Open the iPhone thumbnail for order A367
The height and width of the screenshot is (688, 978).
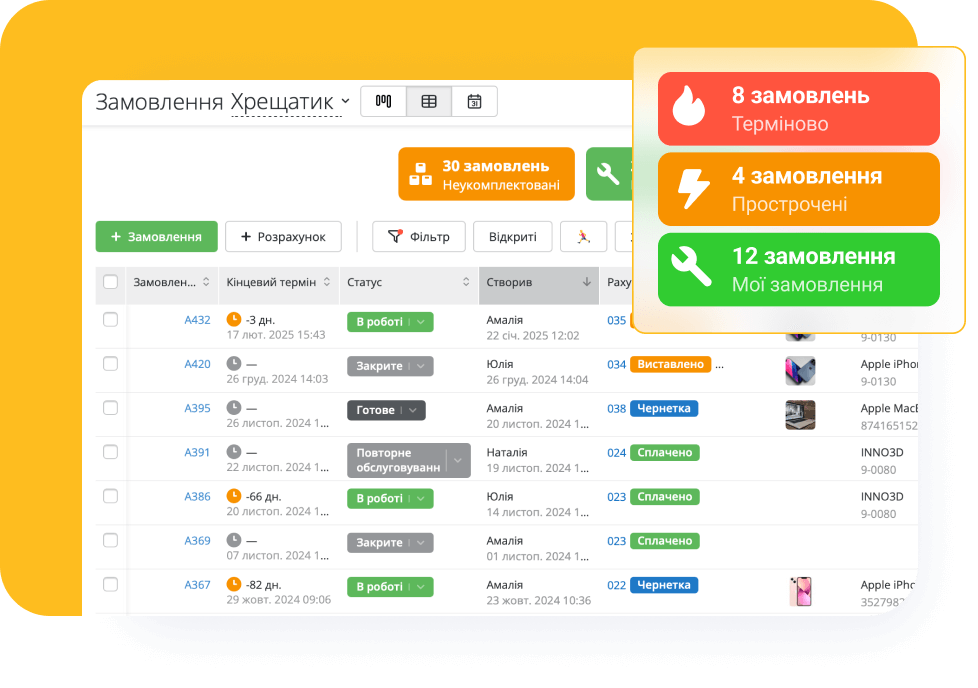[x=799, y=591]
